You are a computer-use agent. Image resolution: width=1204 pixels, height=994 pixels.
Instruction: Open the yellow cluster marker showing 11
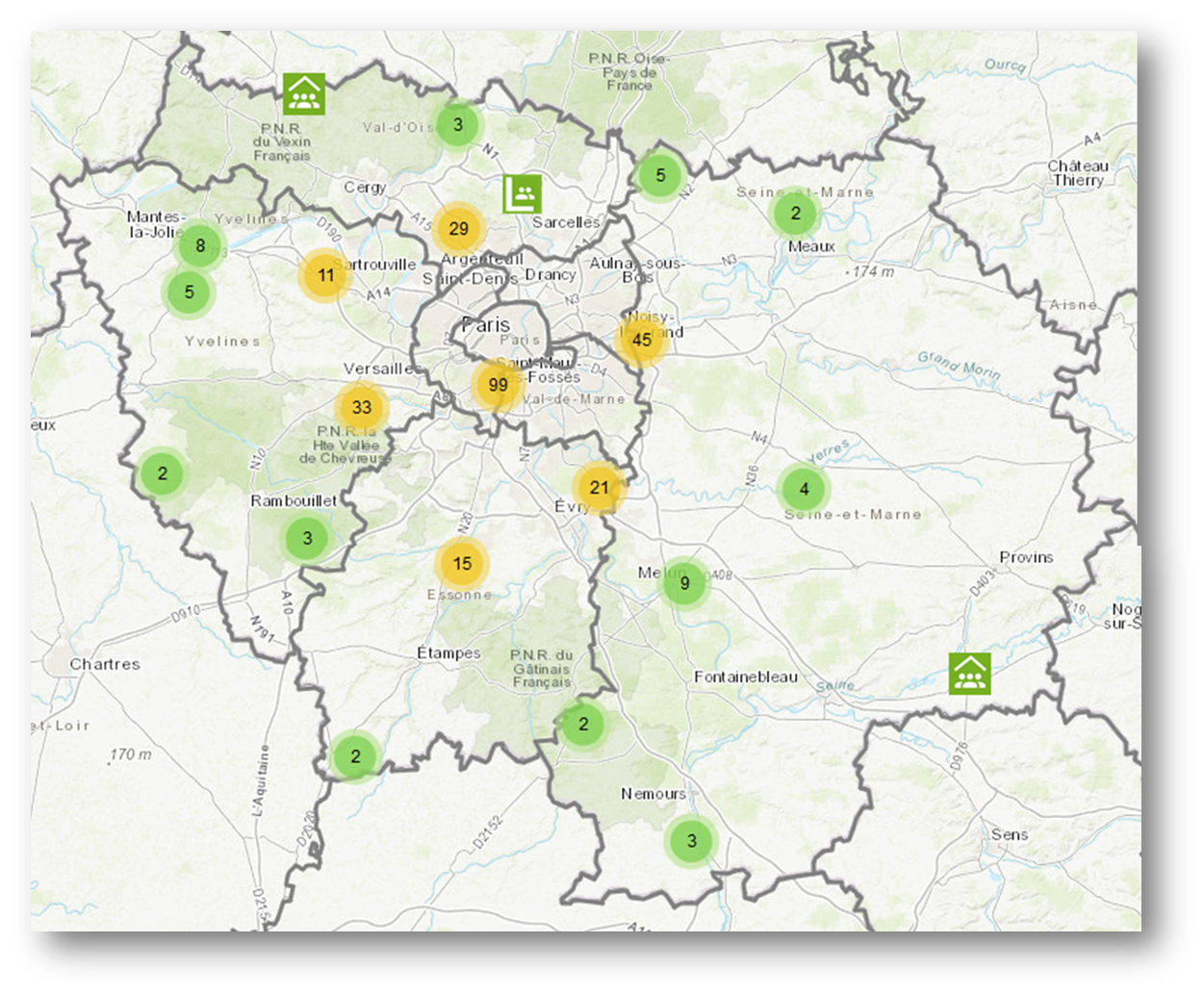coord(325,275)
